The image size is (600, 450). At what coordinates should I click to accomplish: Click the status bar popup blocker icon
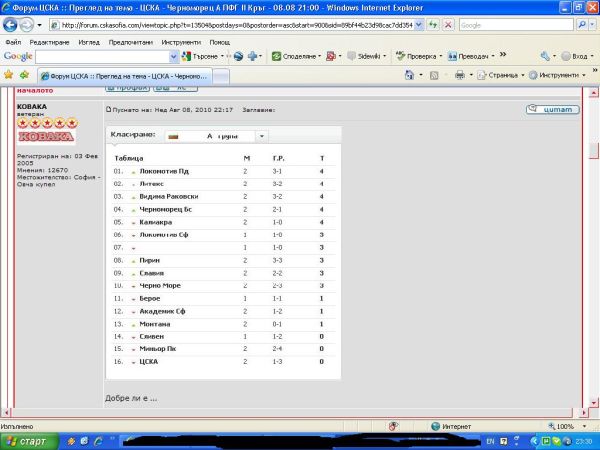coord(393,426)
